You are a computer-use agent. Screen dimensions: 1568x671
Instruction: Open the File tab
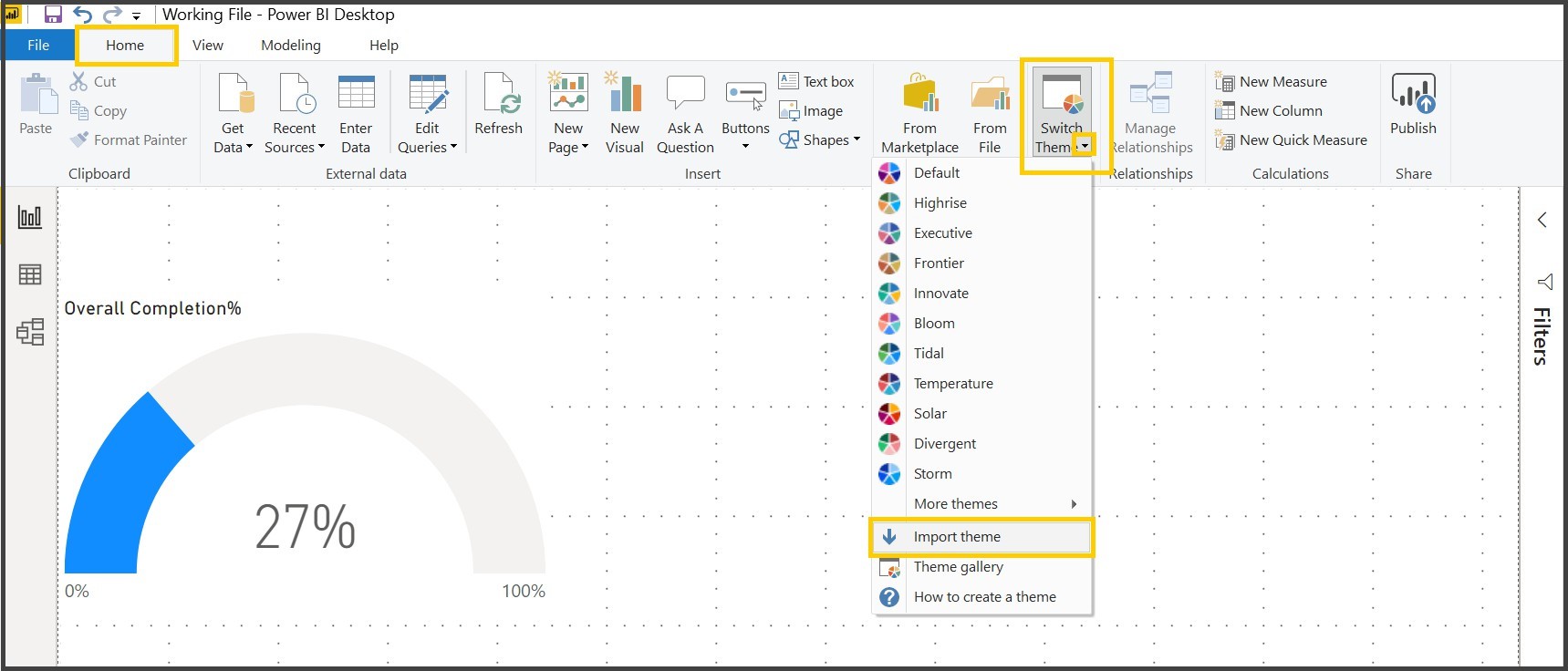[38, 46]
